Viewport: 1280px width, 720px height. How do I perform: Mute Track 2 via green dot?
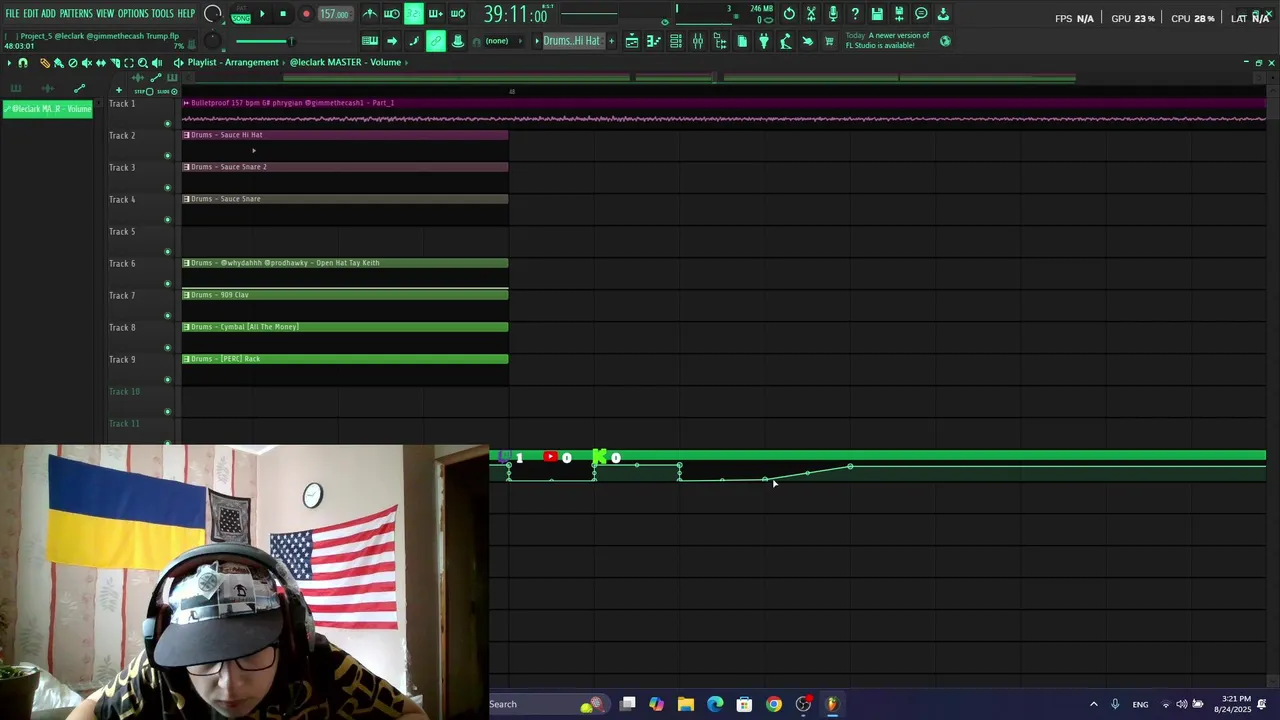point(167,155)
